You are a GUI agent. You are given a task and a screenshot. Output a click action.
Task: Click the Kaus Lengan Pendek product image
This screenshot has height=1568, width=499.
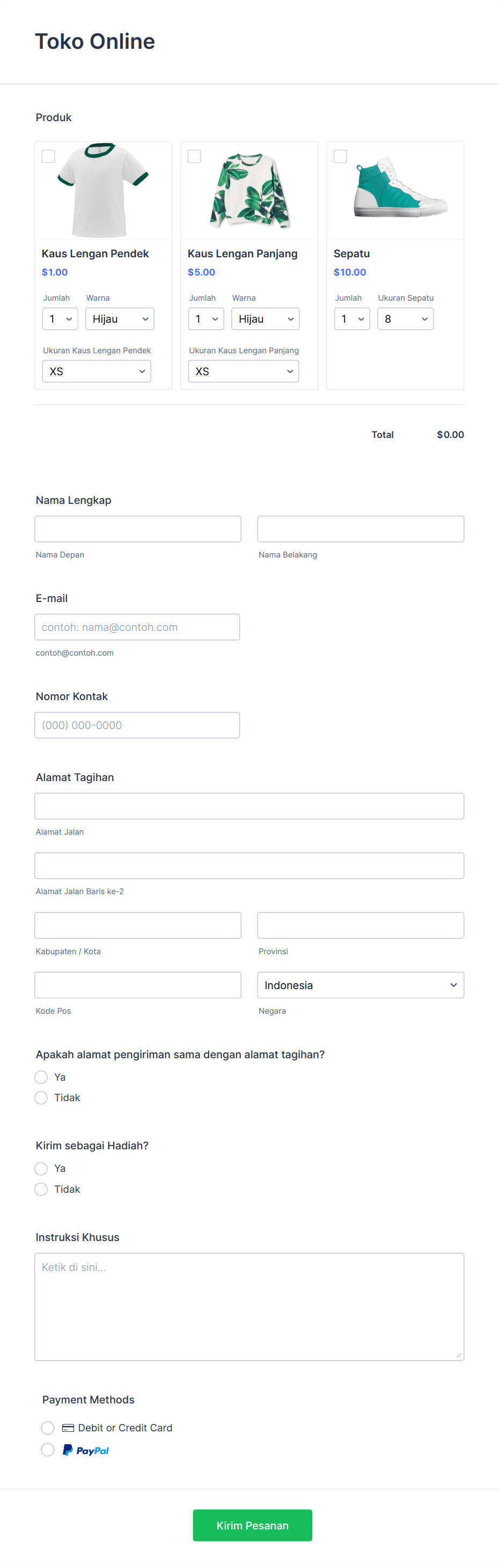pyautogui.click(x=103, y=189)
